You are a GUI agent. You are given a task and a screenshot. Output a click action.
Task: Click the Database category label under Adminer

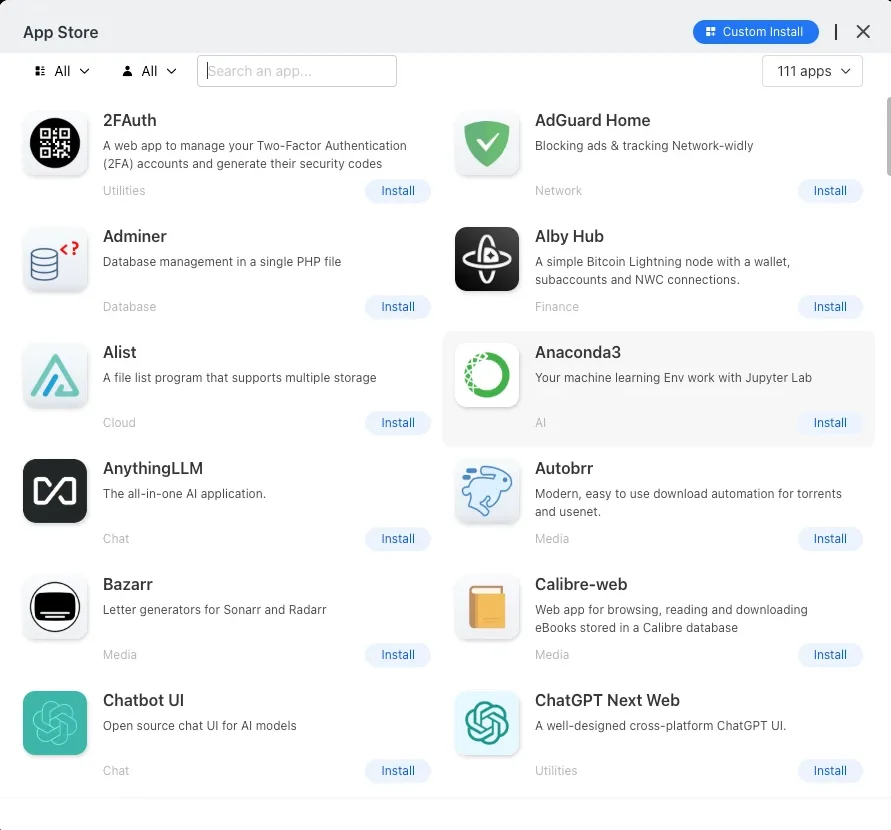pos(129,307)
